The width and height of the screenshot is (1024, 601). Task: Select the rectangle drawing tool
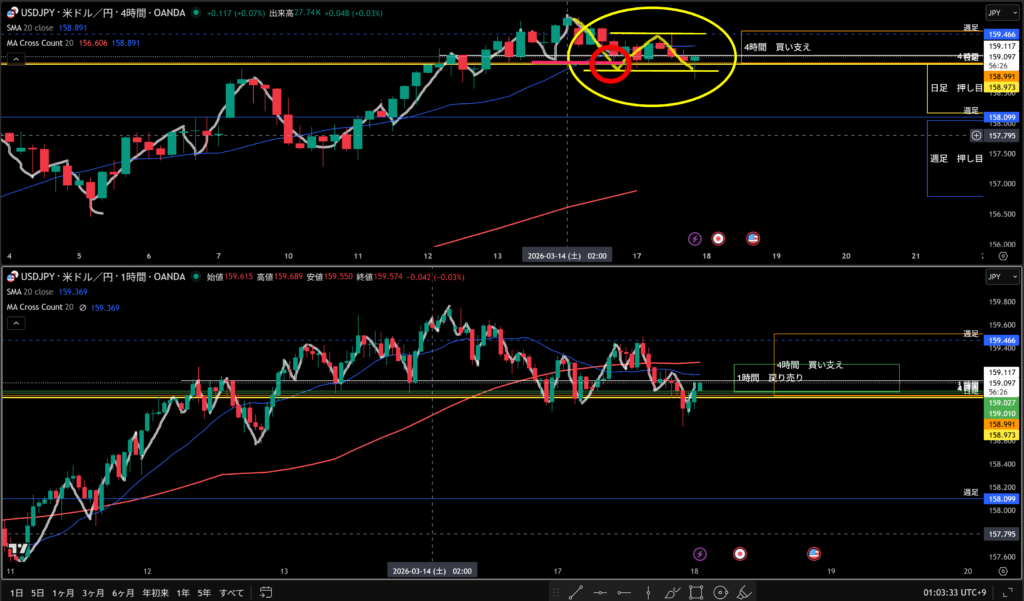[x=697, y=593]
